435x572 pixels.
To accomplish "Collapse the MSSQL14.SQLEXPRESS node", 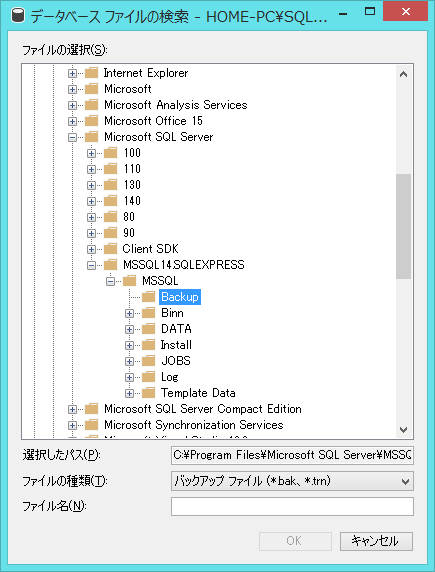I will [x=91, y=265].
